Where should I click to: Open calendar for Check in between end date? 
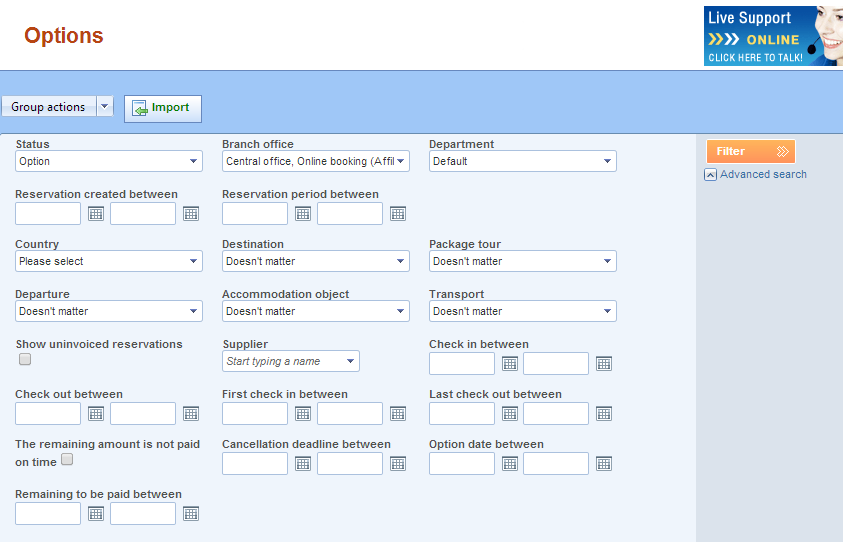click(x=604, y=363)
